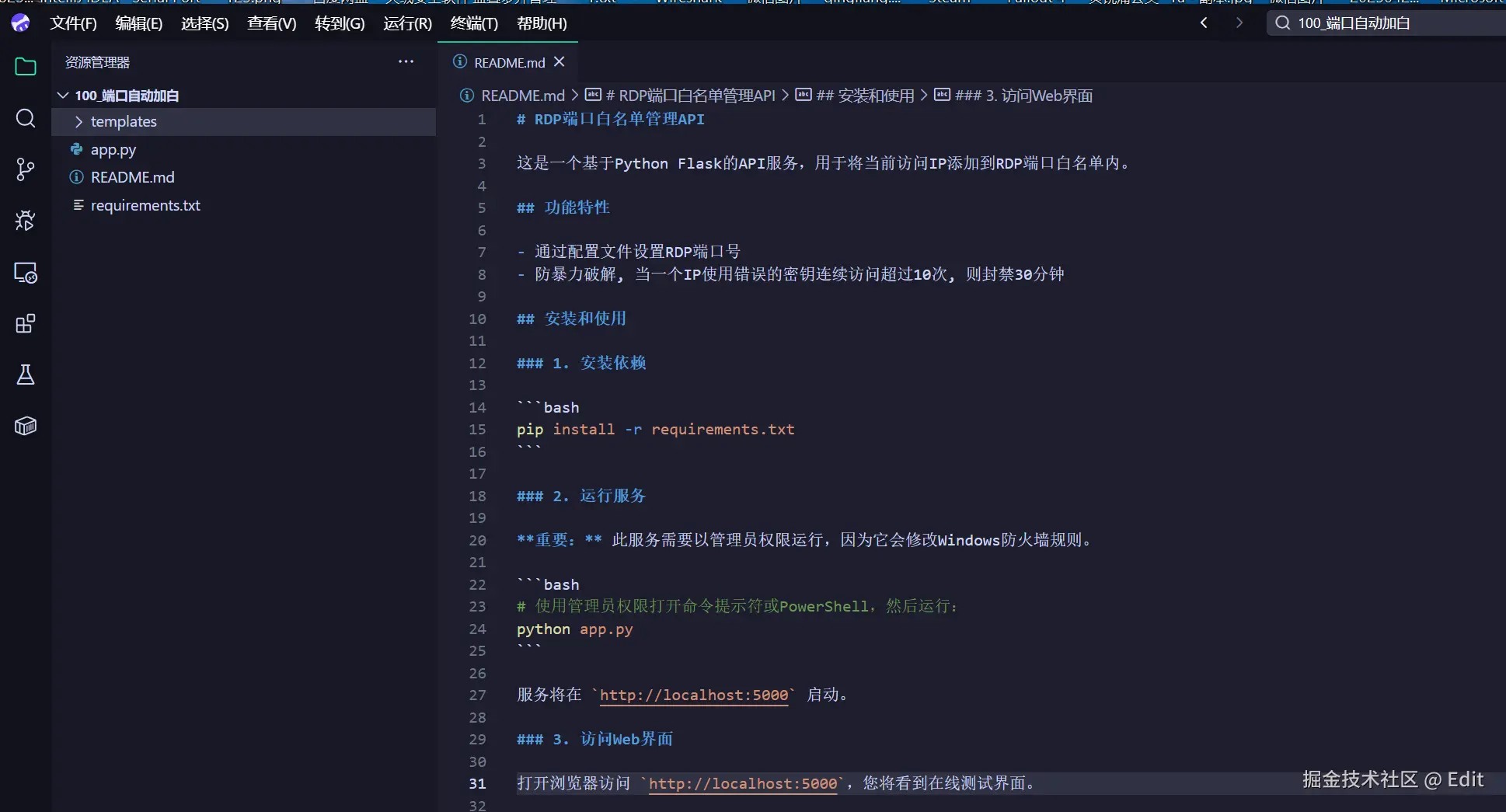Open requirements.txt in the file tree
Screen dimensions: 1506x812
145,206
